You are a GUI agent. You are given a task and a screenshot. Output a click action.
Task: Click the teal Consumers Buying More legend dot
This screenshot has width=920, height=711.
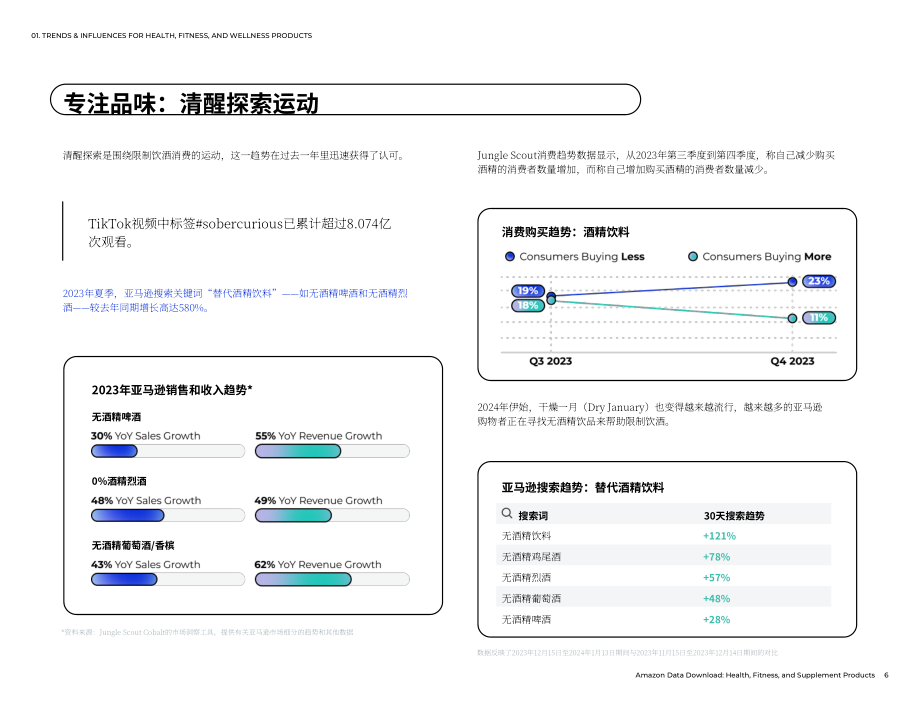coord(693,256)
